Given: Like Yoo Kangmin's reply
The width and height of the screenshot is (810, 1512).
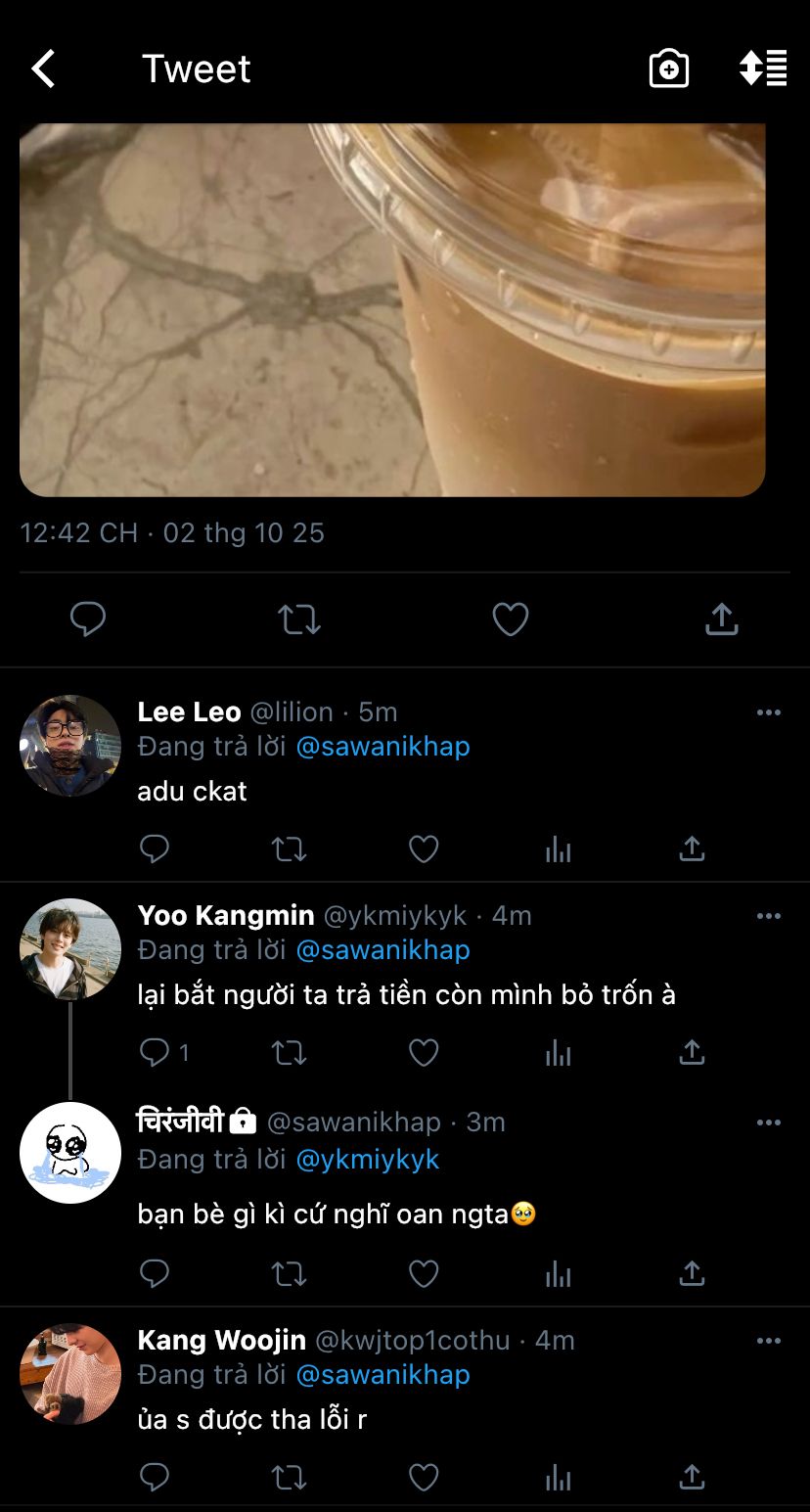Looking at the screenshot, I should click(424, 1052).
